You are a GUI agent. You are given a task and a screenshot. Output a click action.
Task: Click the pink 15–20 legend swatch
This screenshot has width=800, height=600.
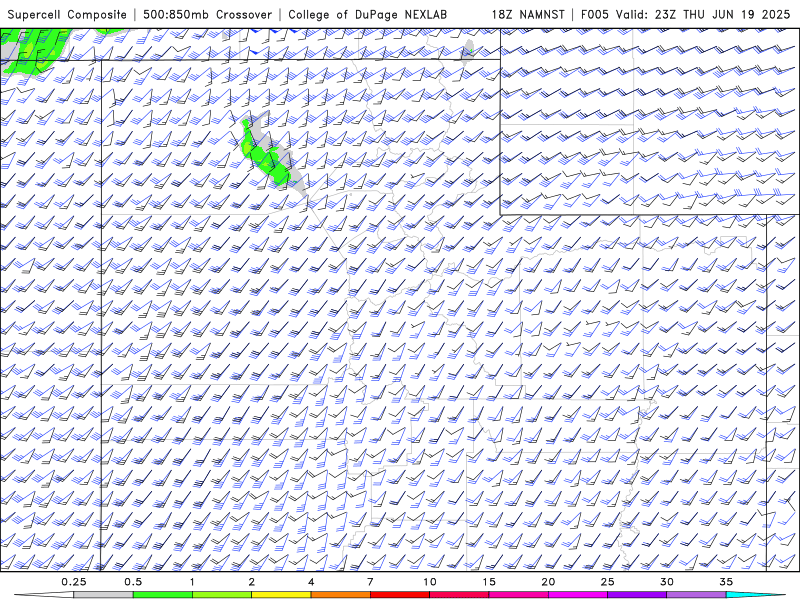pos(518,595)
